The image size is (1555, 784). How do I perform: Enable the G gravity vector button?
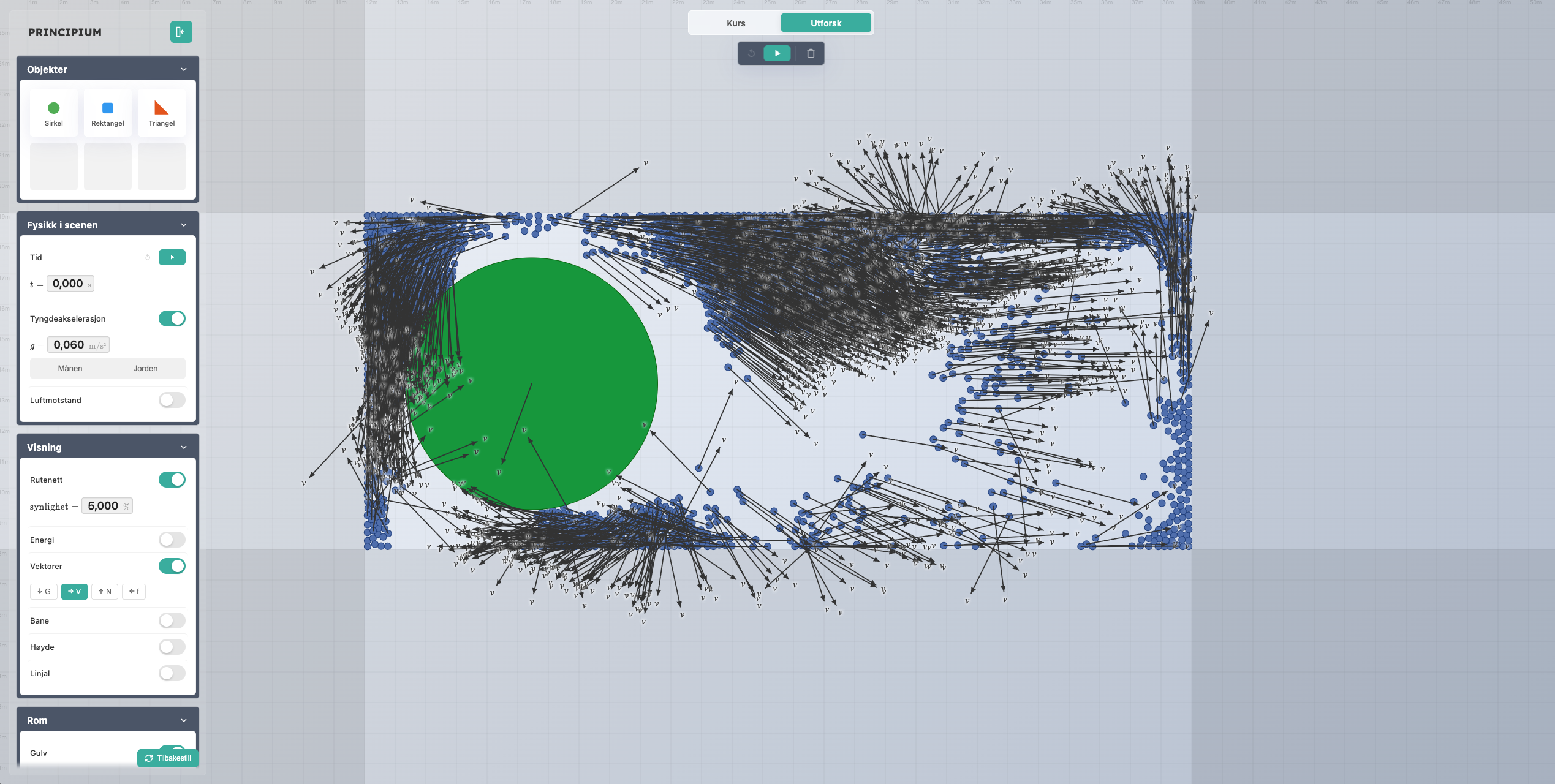click(44, 591)
